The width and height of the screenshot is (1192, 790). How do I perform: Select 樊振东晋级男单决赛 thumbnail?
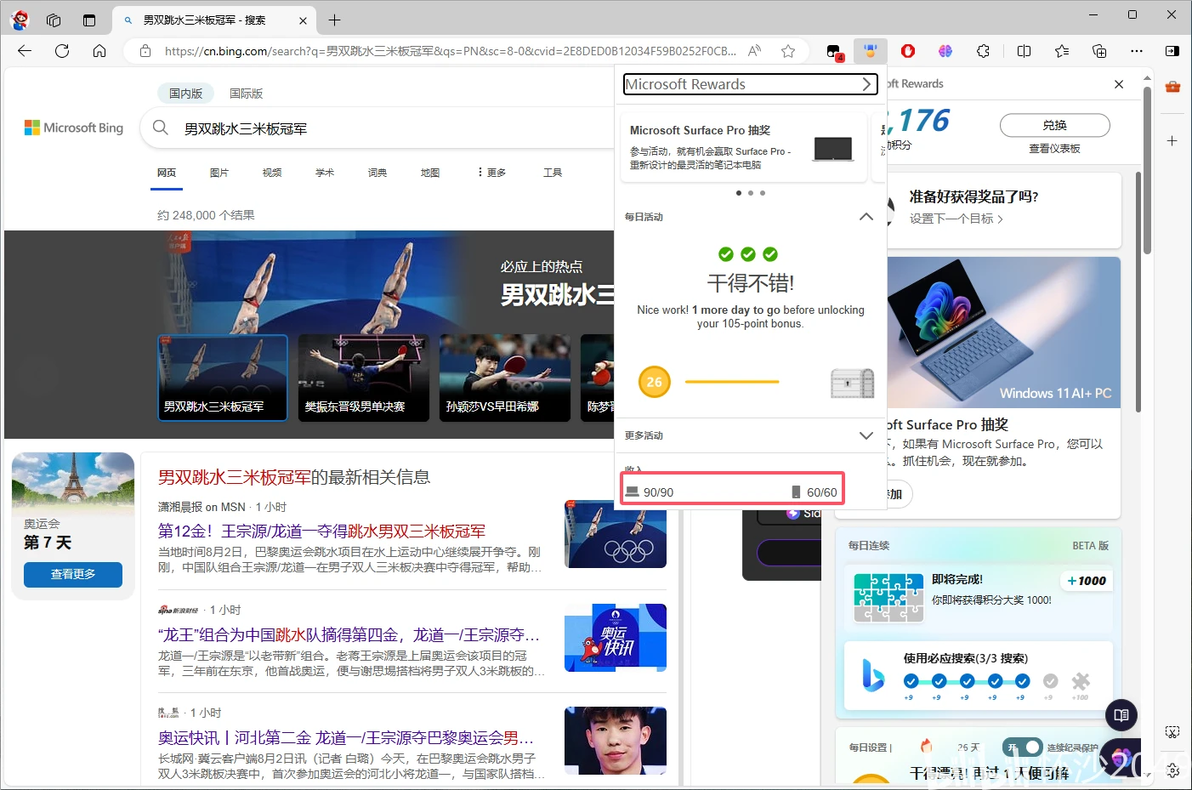(363, 377)
